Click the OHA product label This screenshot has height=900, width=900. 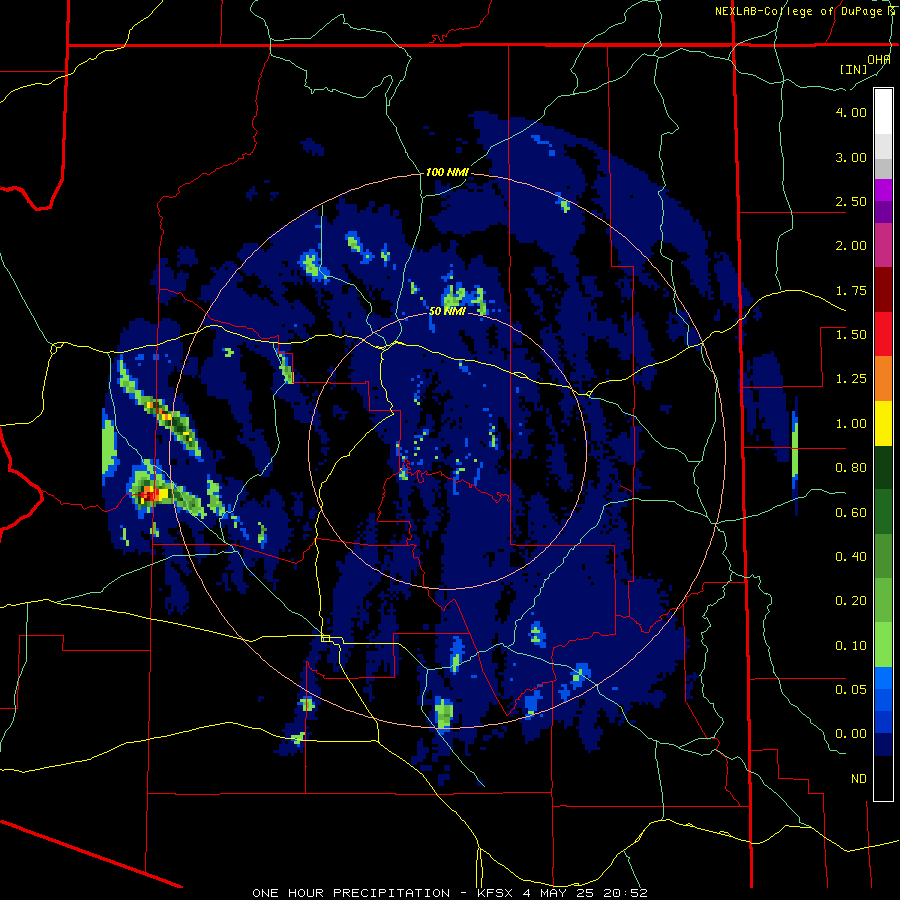point(878,60)
